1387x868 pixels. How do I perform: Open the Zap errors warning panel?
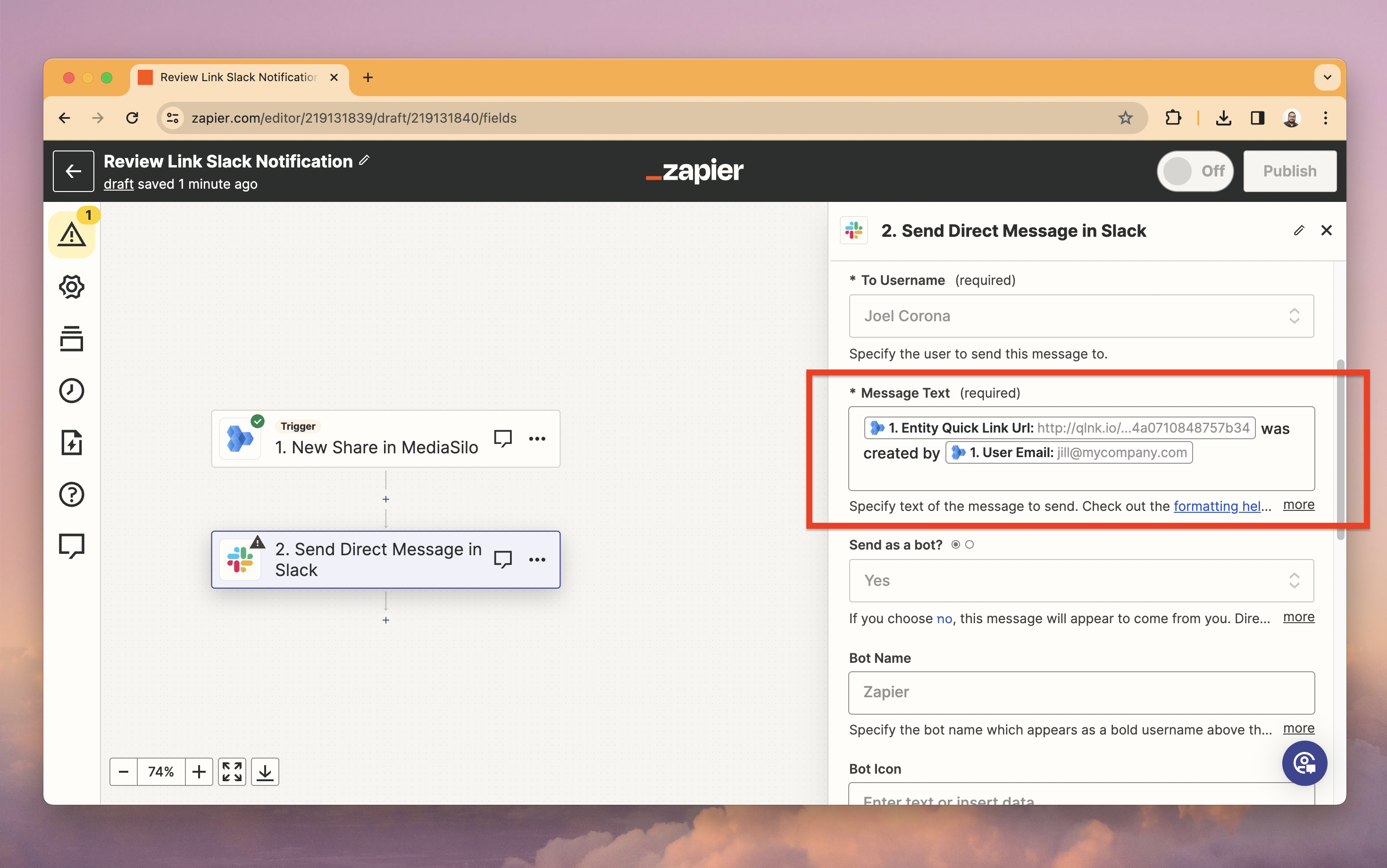point(71,234)
